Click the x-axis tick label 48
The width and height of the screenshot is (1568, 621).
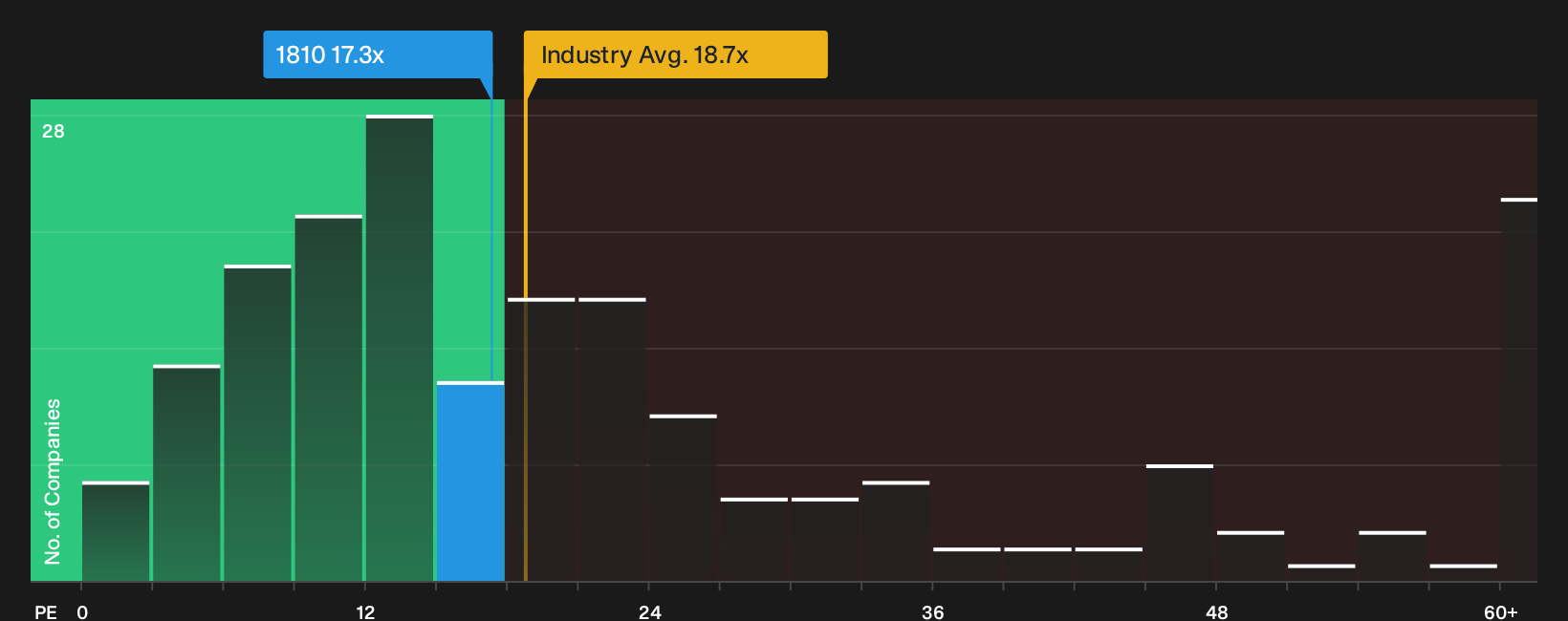(1216, 611)
